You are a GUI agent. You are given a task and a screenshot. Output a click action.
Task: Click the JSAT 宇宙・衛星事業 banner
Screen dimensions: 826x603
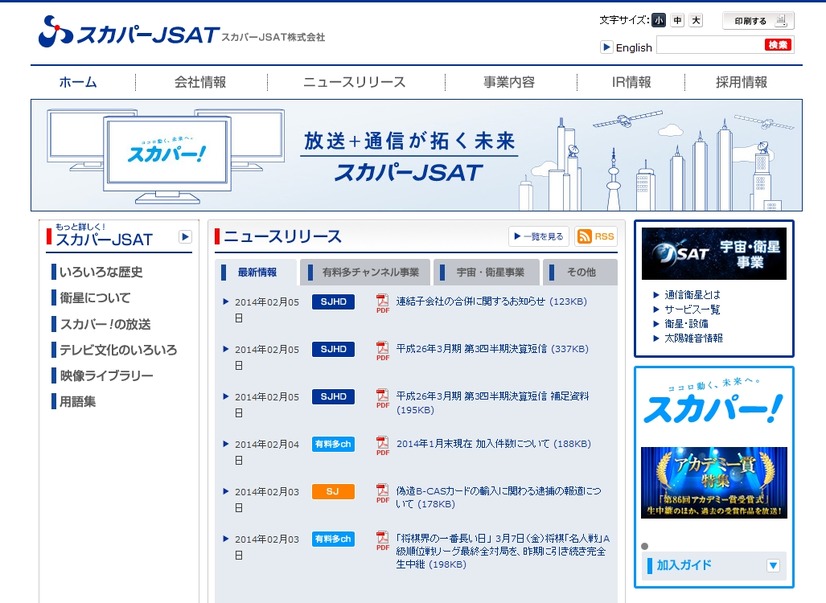coord(714,254)
